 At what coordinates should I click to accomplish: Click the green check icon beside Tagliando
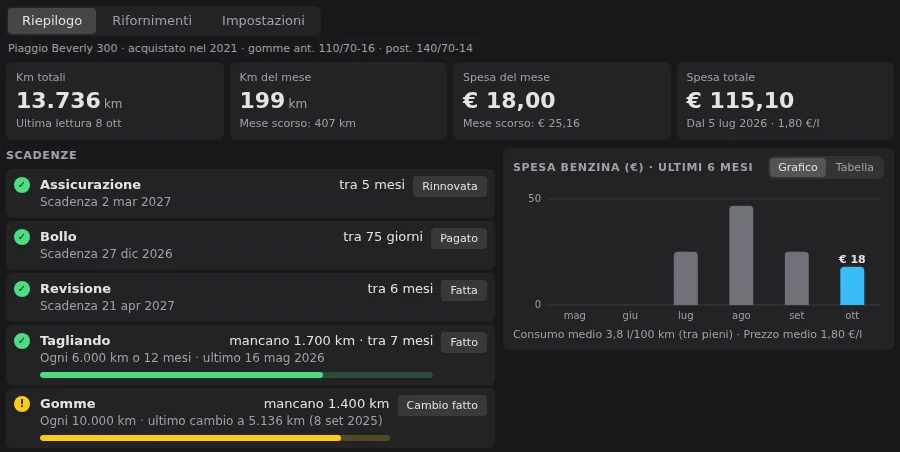(x=22, y=341)
